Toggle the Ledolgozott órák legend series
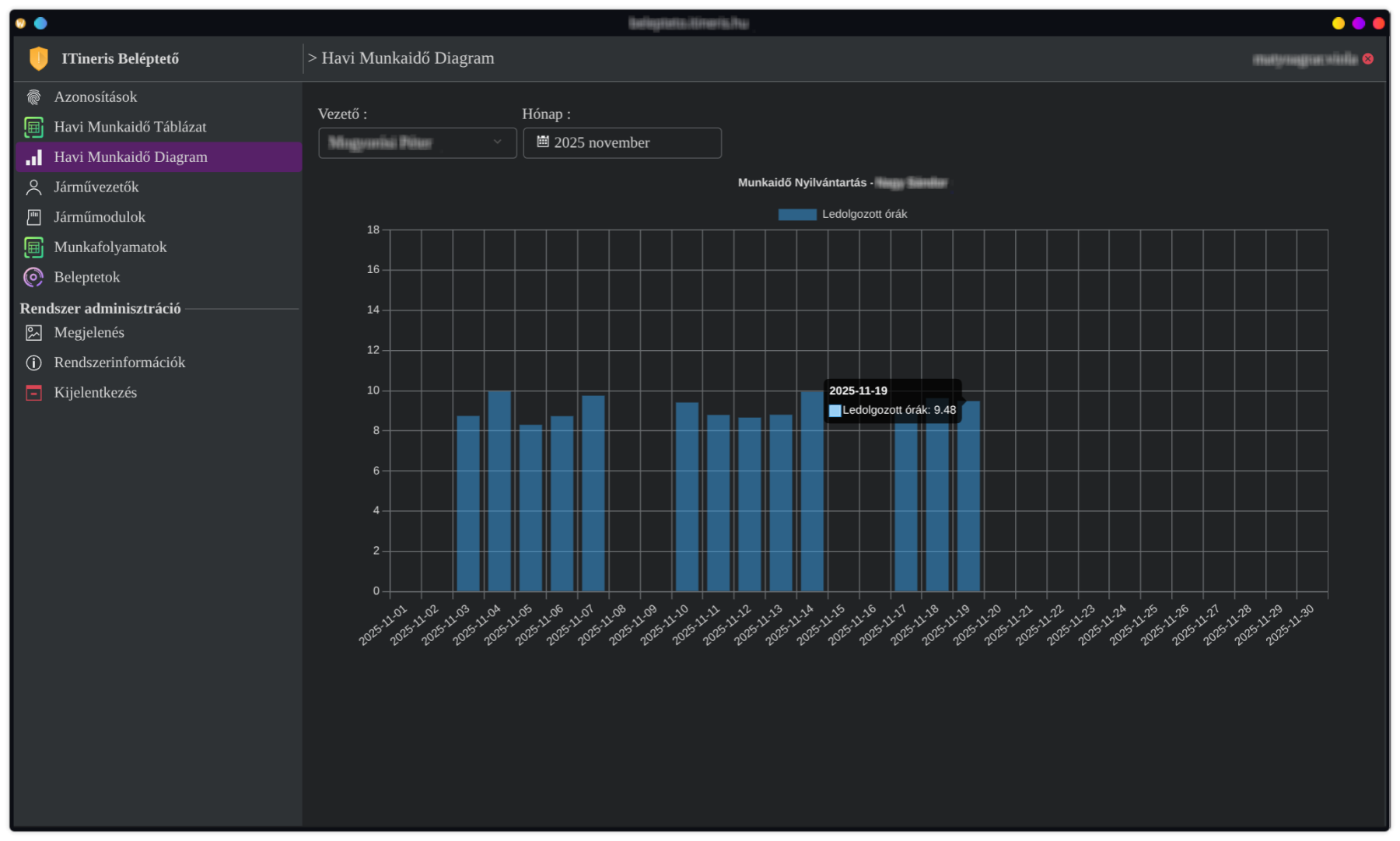 tap(864, 214)
